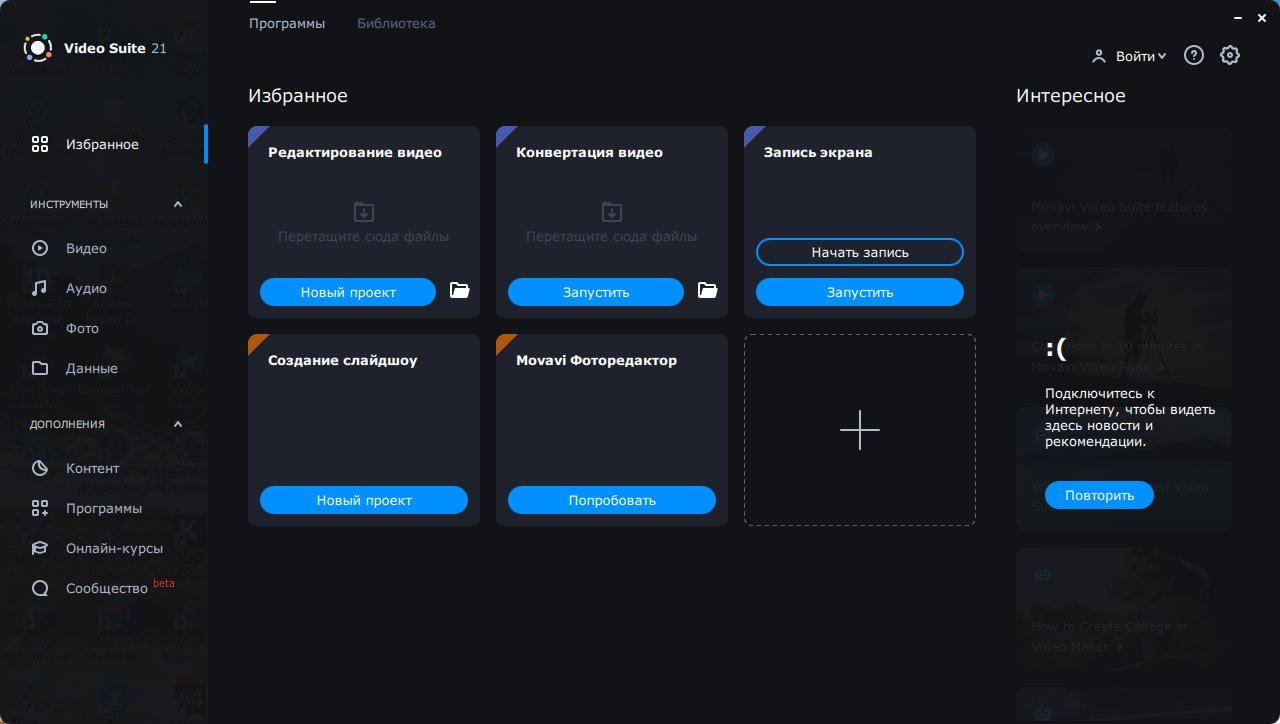Click the drop-files icon in Редактирование видео
Screen dimensions: 1280x724
click(x=364, y=211)
